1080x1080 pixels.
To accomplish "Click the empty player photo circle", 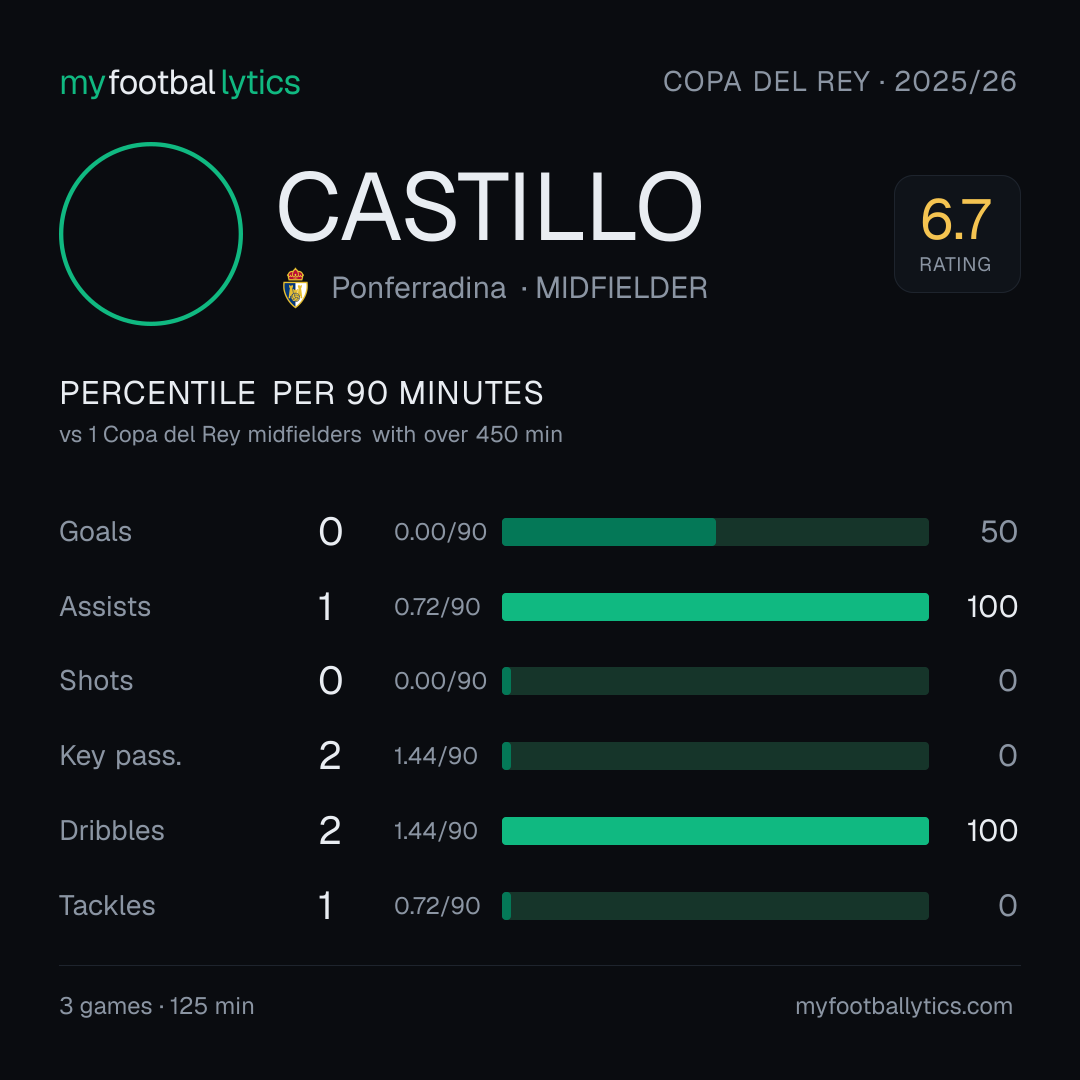I will pyautogui.click(x=151, y=233).
